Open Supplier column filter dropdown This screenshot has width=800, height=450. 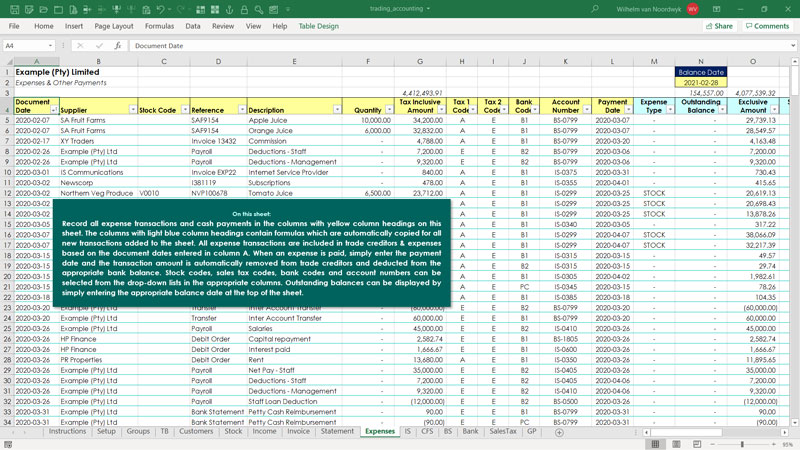point(133,110)
